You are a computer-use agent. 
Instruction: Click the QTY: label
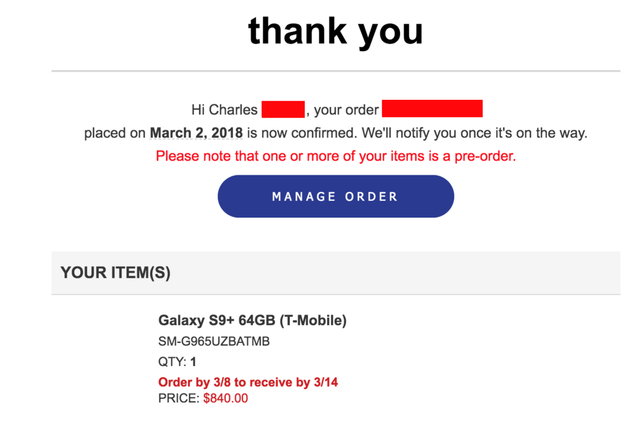tap(172, 361)
